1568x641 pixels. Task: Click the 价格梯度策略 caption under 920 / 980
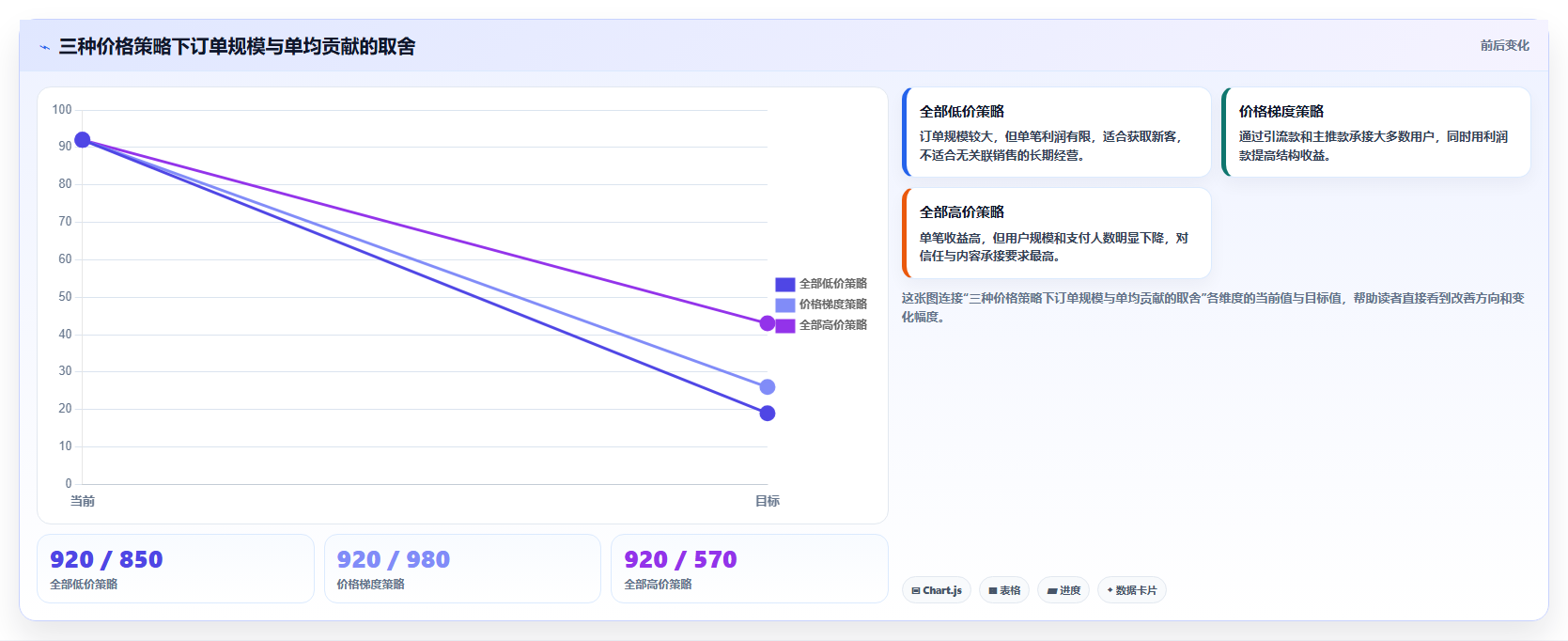(371, 585)
